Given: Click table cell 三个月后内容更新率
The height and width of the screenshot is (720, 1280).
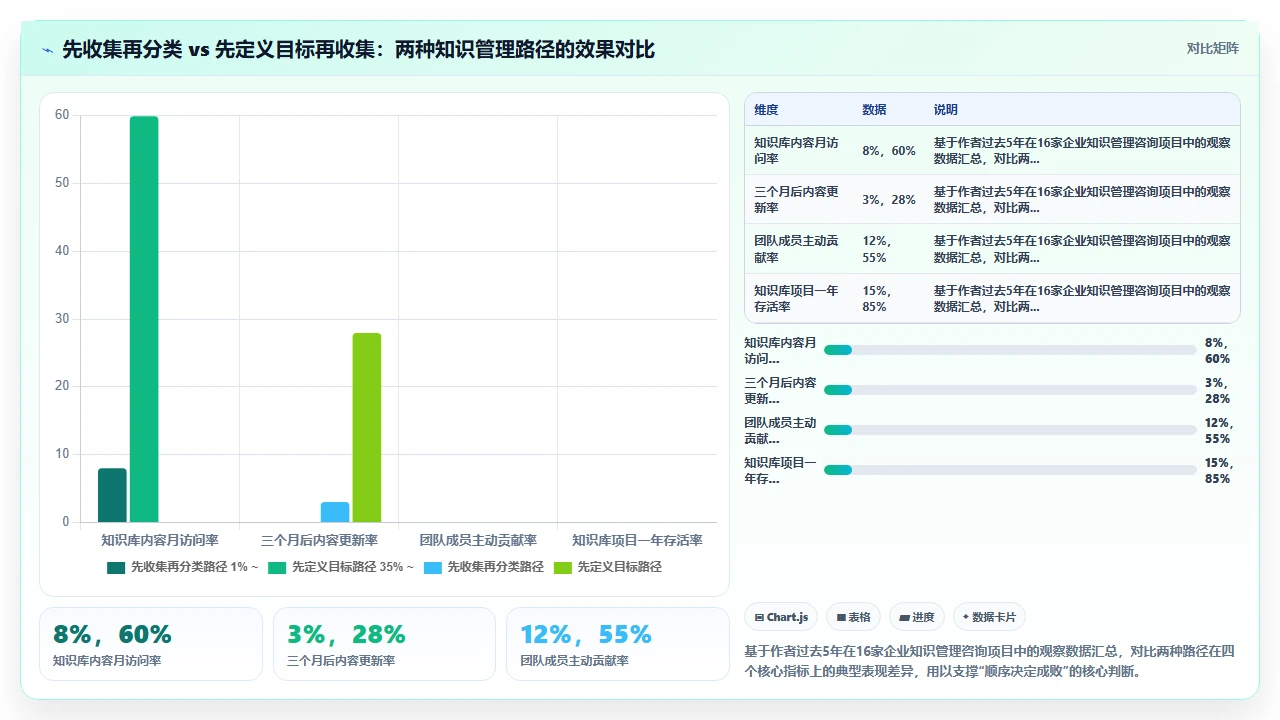Looking at the screenshot, I should point(800,200).
